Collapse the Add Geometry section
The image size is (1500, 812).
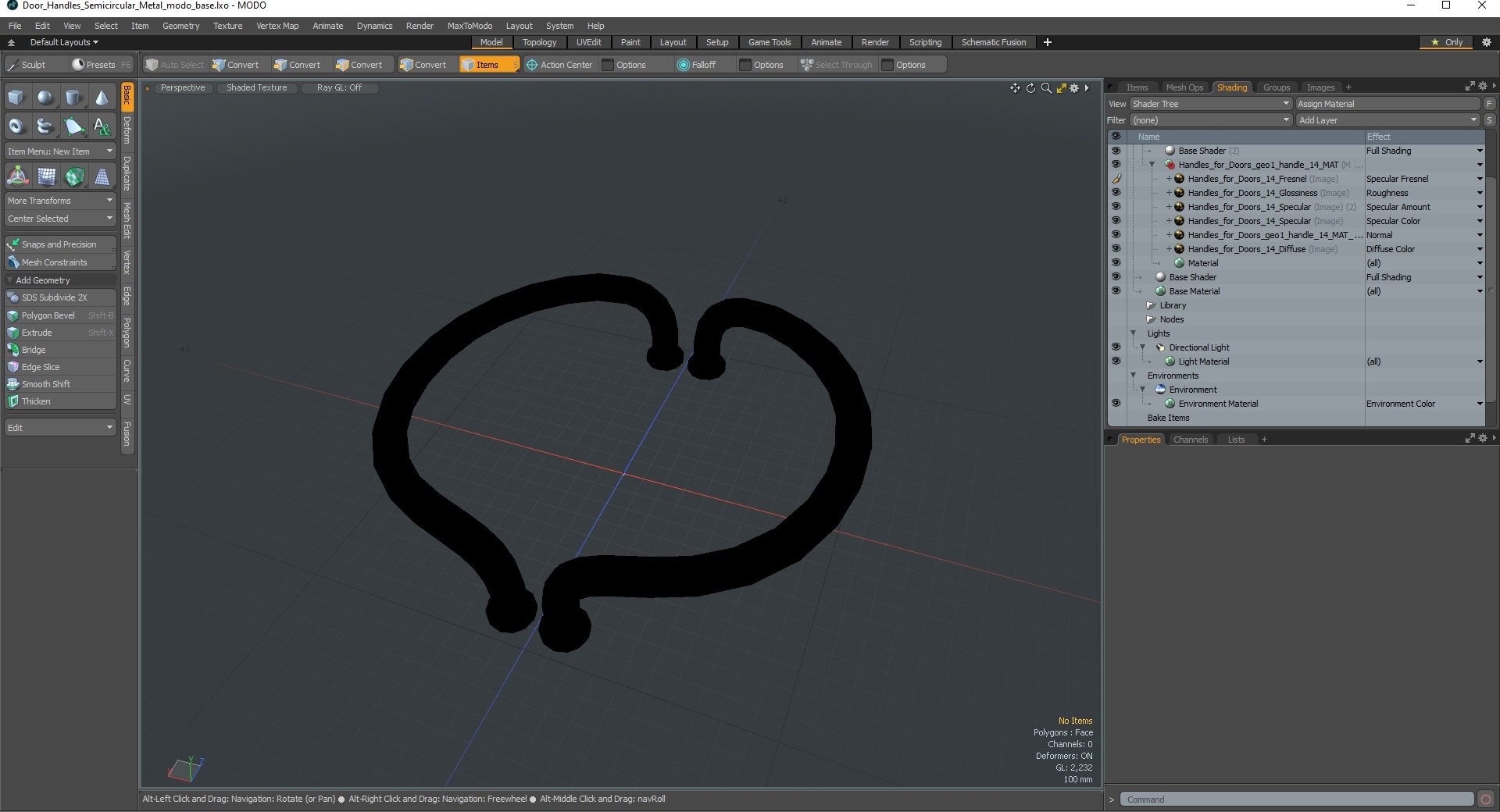10,280
